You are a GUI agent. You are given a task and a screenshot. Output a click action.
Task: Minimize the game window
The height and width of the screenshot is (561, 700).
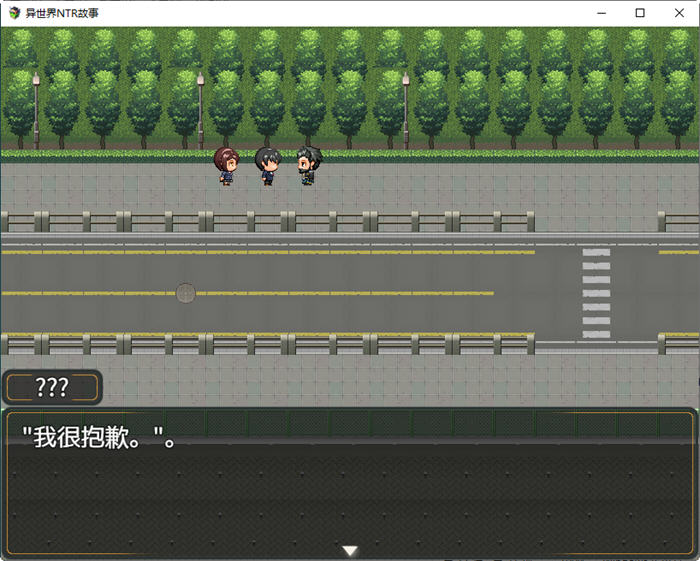pyautogui.click(x=594, y=13)
